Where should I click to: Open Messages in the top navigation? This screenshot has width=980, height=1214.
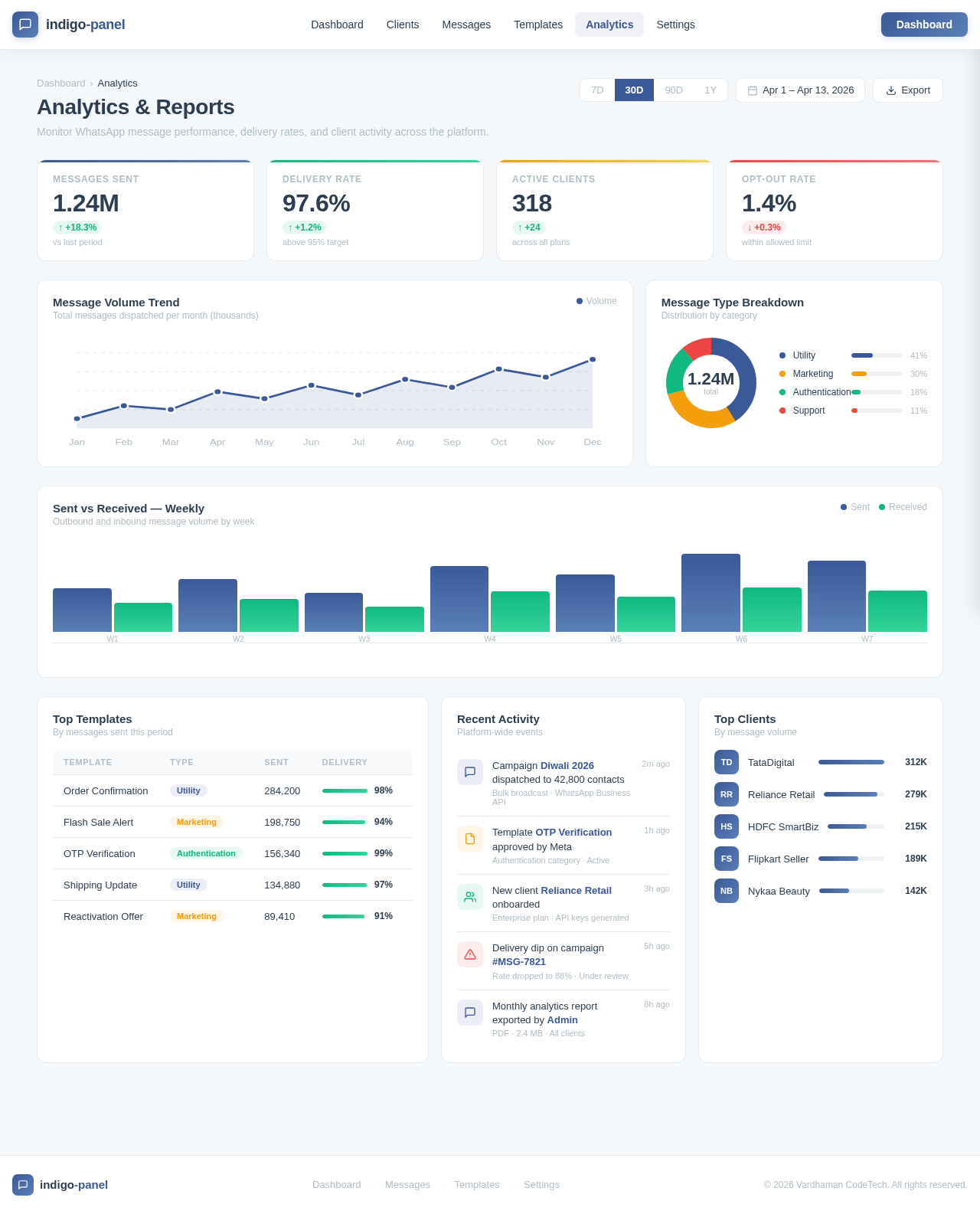click(466, 25)
